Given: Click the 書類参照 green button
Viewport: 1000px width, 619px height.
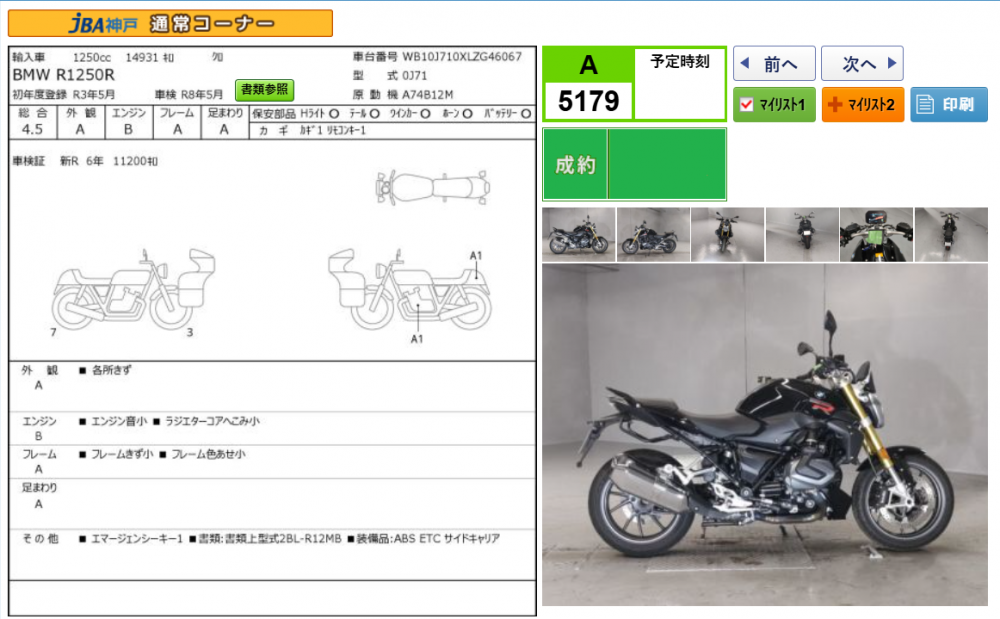Looking at the screenshot, I should point(265,90).
